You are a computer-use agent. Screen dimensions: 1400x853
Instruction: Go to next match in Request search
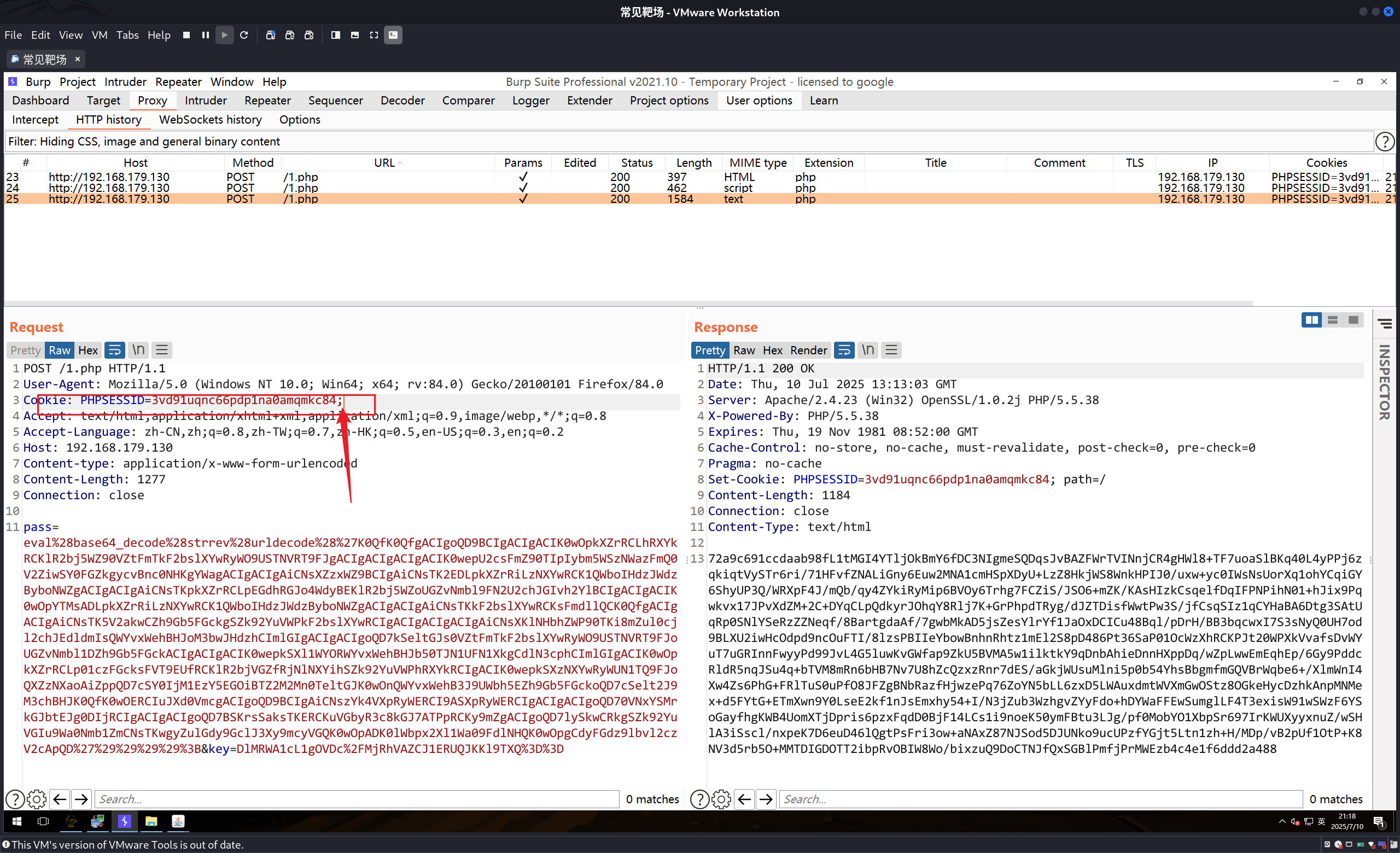pos(82,799)
